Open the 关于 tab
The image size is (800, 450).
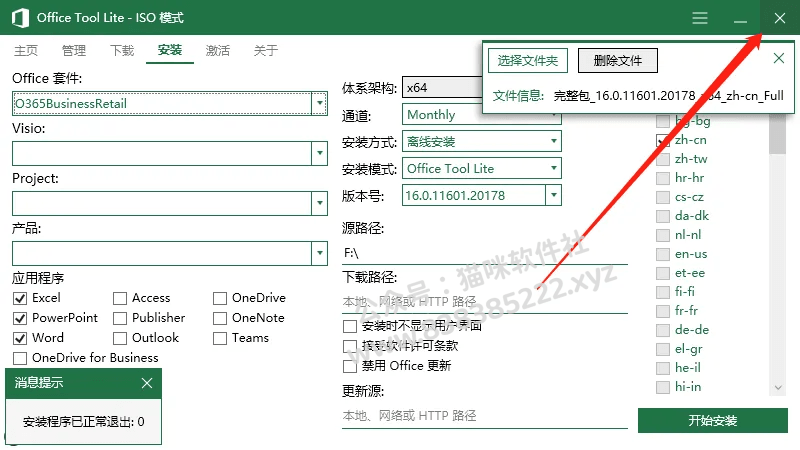[x=266, y=51]
